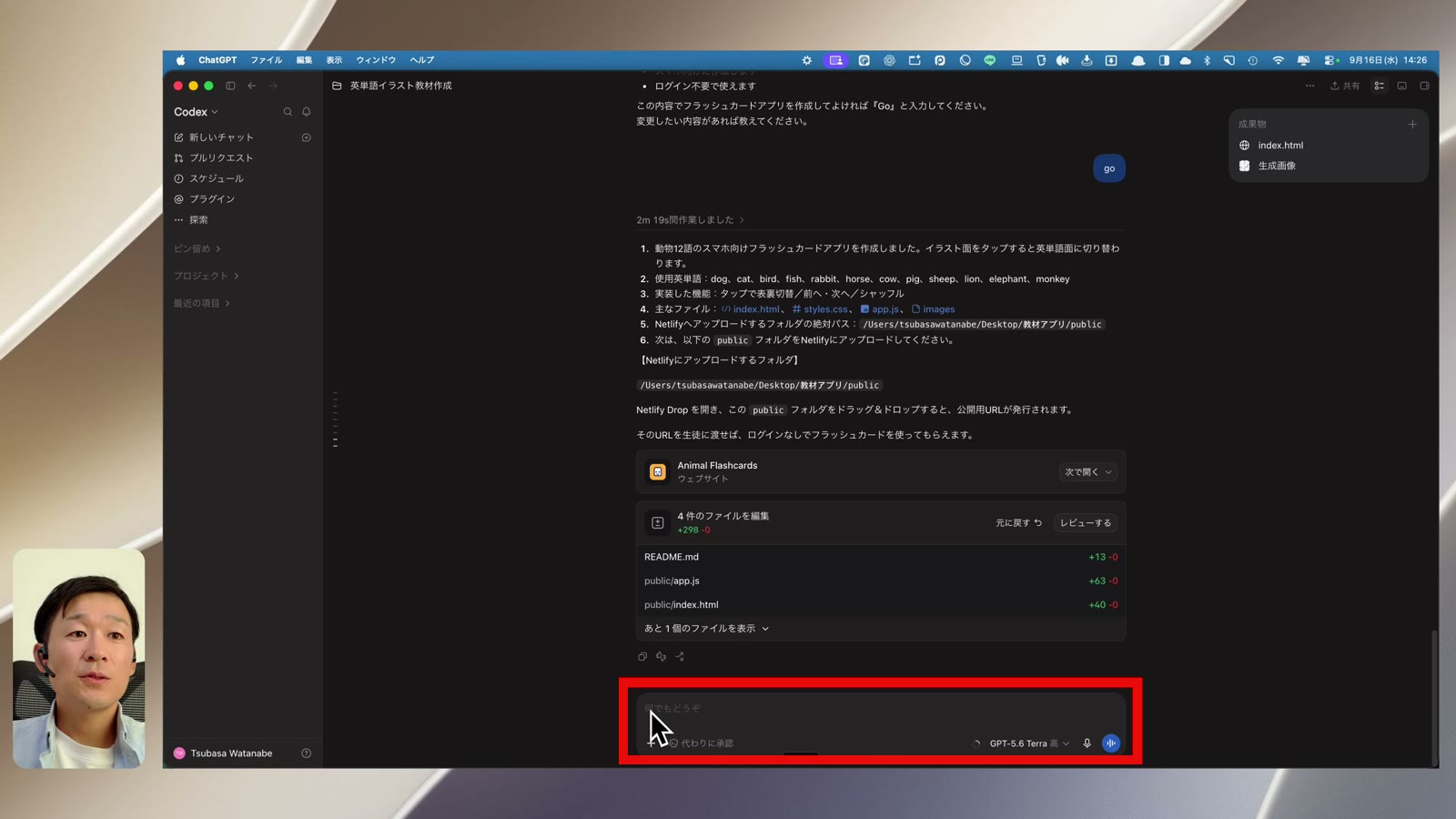Select the public/app.js file row
Image resolution: width=1456 pixels, height=819 pixels.
[x=881, y=581]
